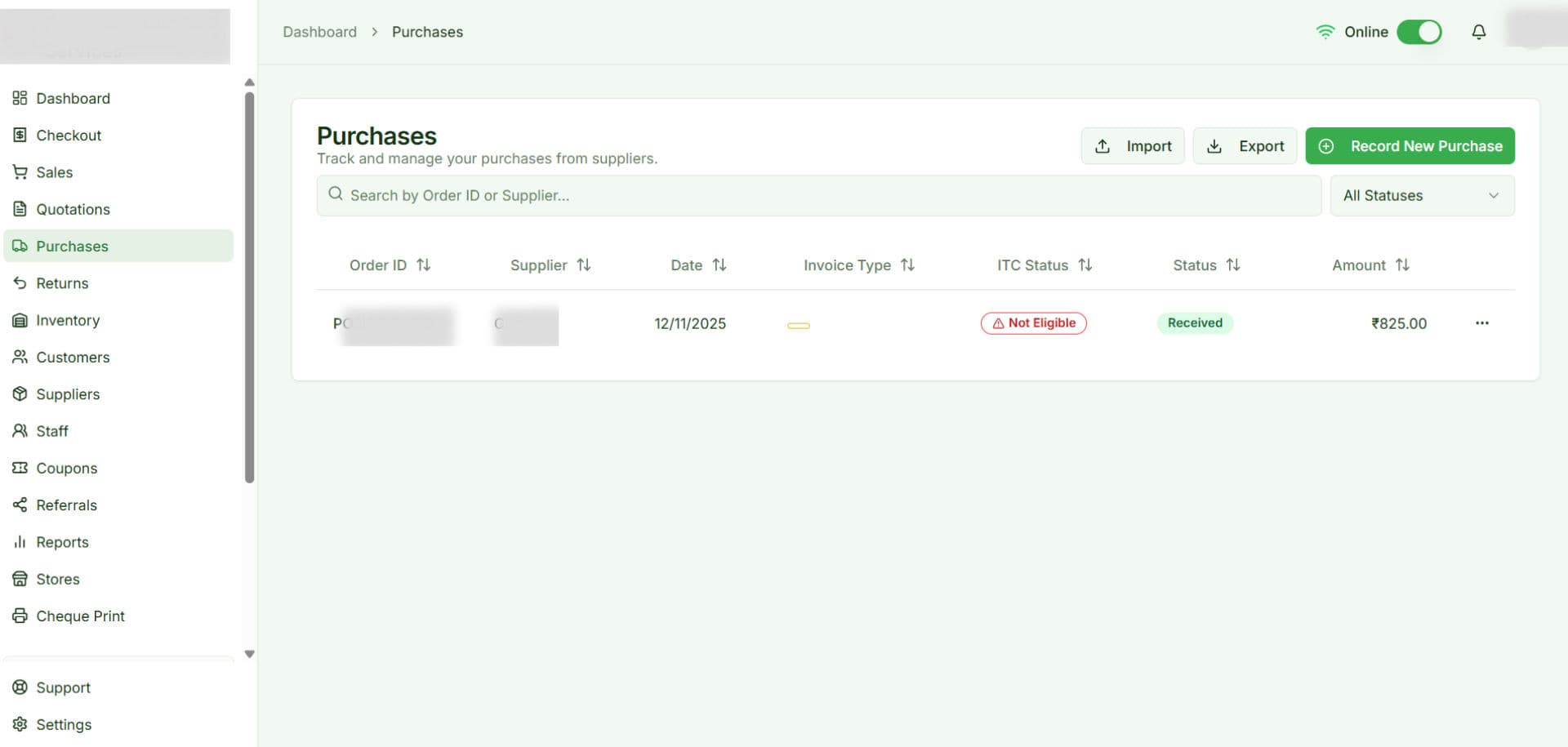Click the Export button
Screen dimensions: 1568x747
(1245, 146)
